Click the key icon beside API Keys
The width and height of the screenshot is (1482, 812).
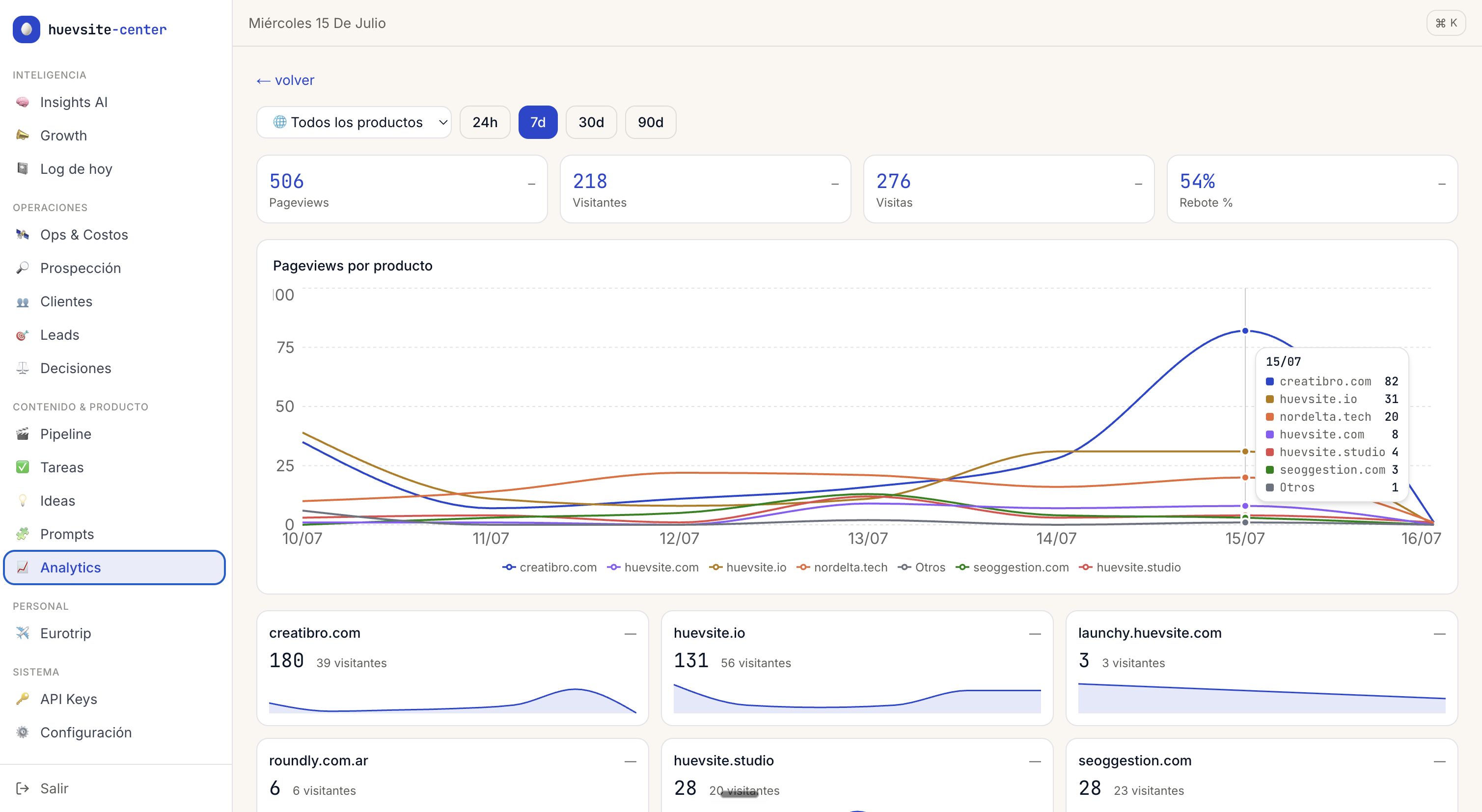point(23,699)
